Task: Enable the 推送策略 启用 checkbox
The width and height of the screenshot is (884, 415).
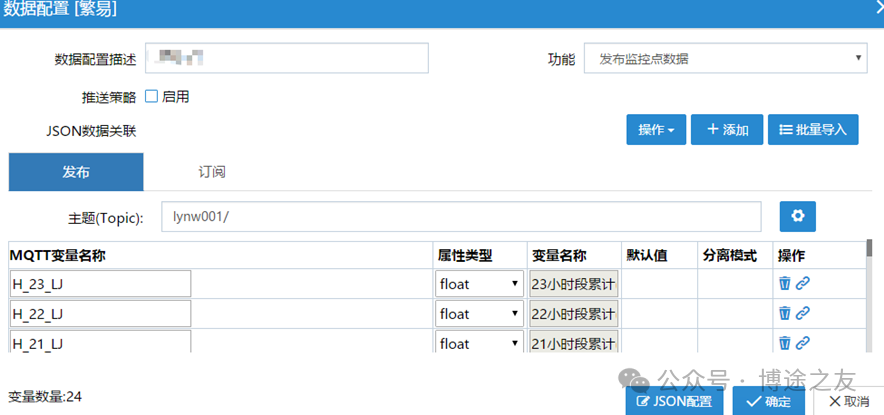Action: [x=151, y=96]
